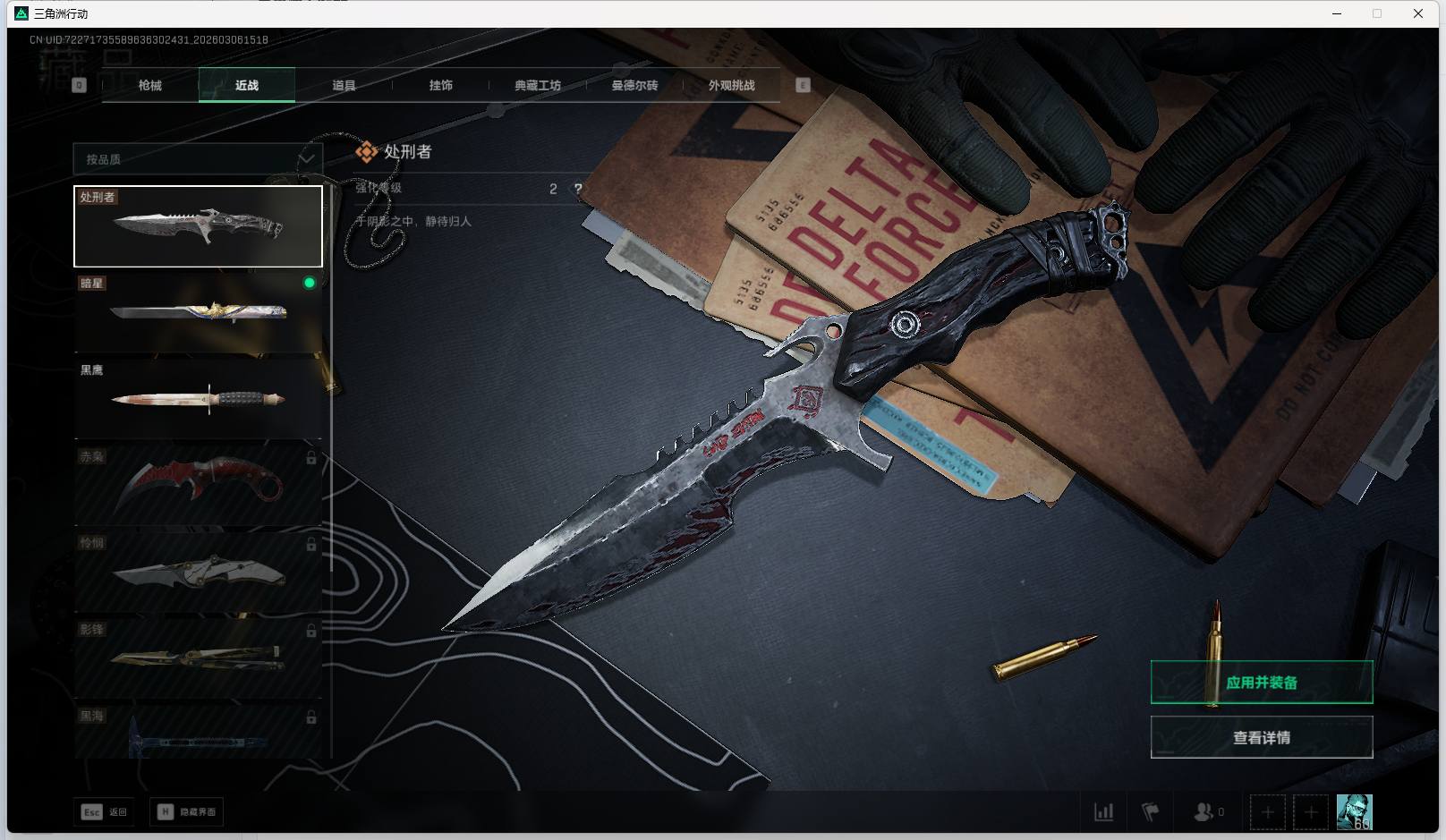The image size is (1446, 840).
Task: Open the 强化等级 help question mark
Action: click(578, 189)
